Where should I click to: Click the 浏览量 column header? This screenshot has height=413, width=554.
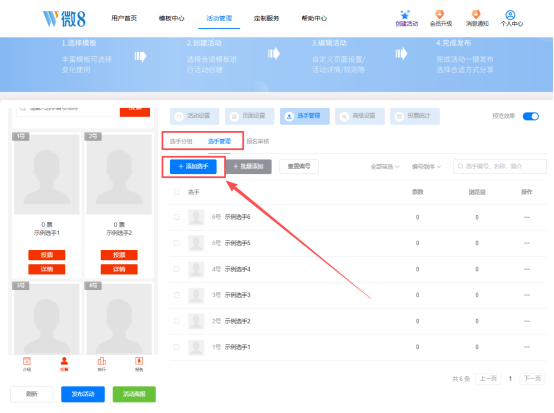pos(477,192)
